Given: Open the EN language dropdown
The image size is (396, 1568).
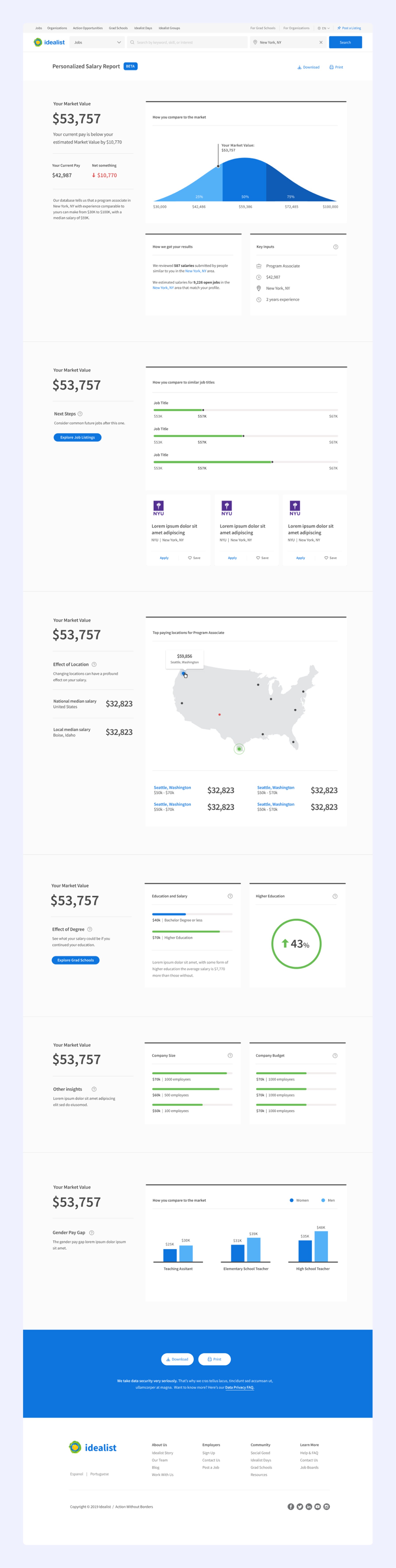Looking at the screenshot, I should click(x=324, y=28).
